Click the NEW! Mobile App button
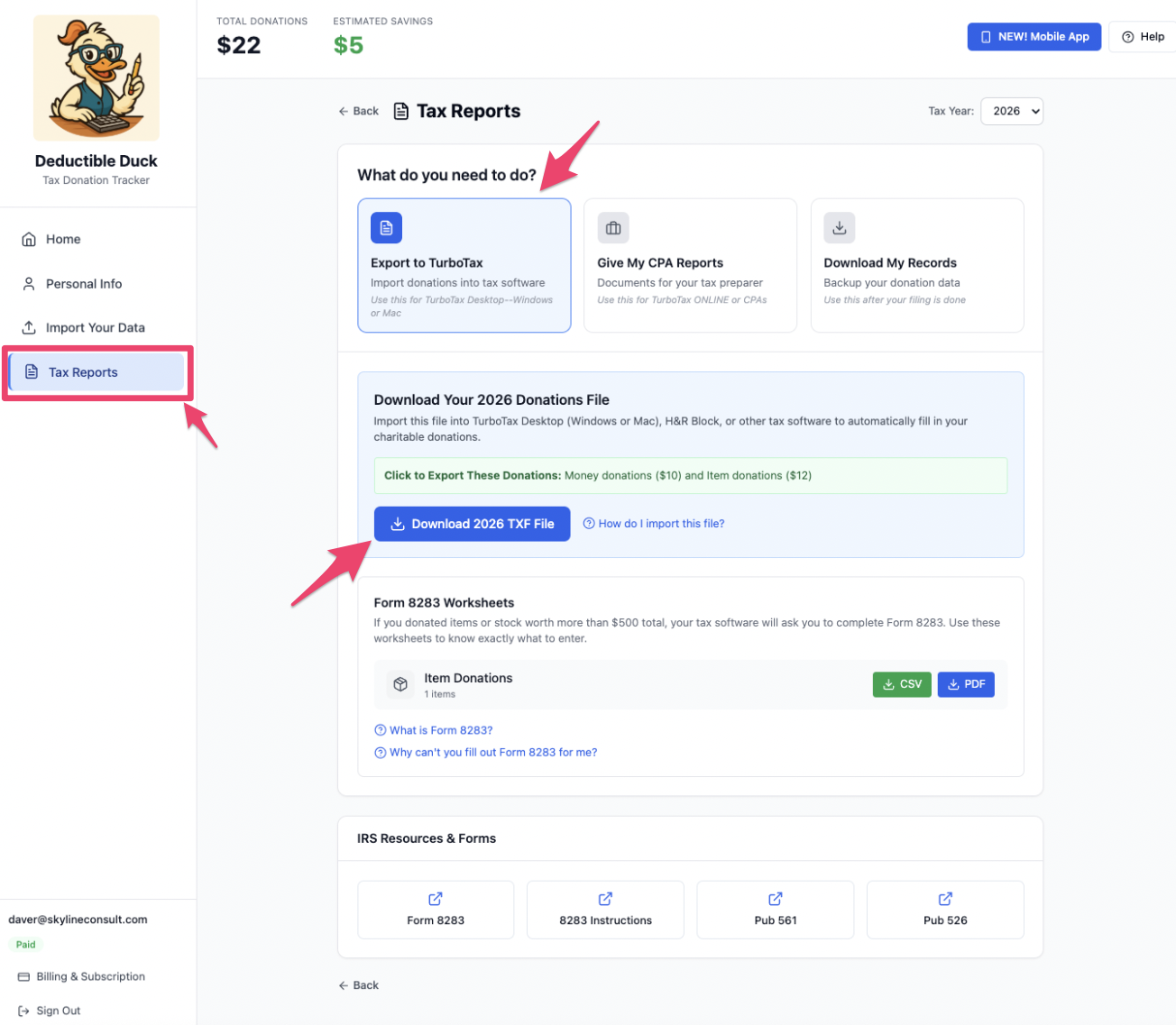The image size is (1176, 1025). click(x=1034, y=37)
